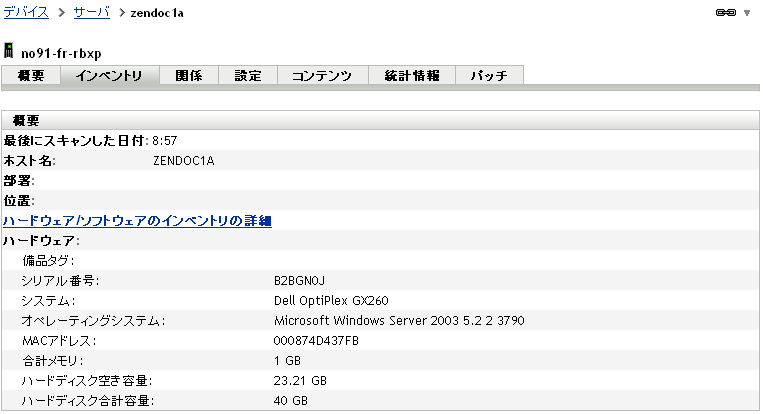This screenshot has height=414, width=763.
Task: Click the Microsoft Windows Server 2003 value
Action: [x=399, y=320]
